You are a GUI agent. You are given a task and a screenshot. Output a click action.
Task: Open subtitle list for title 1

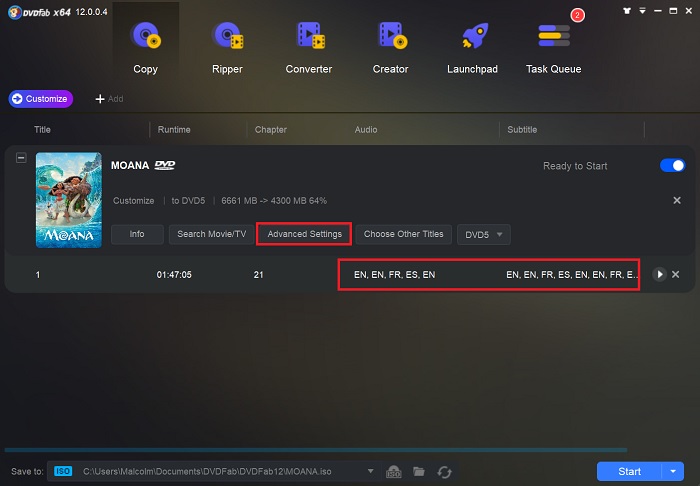571,275
